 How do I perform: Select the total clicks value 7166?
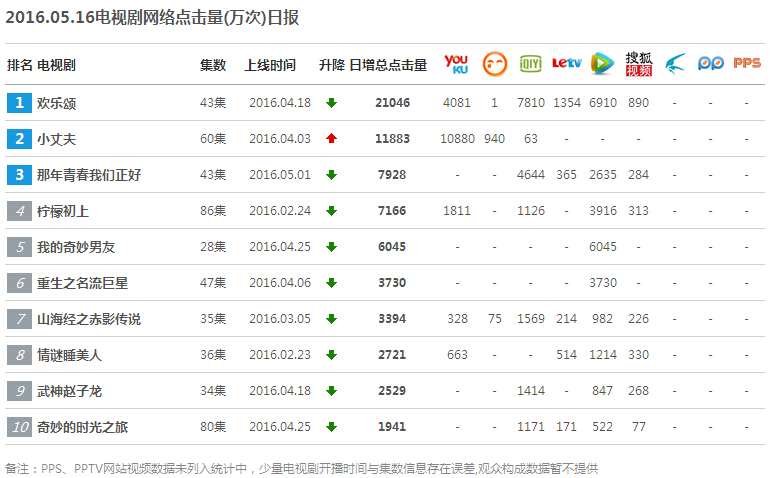(392, 211)
